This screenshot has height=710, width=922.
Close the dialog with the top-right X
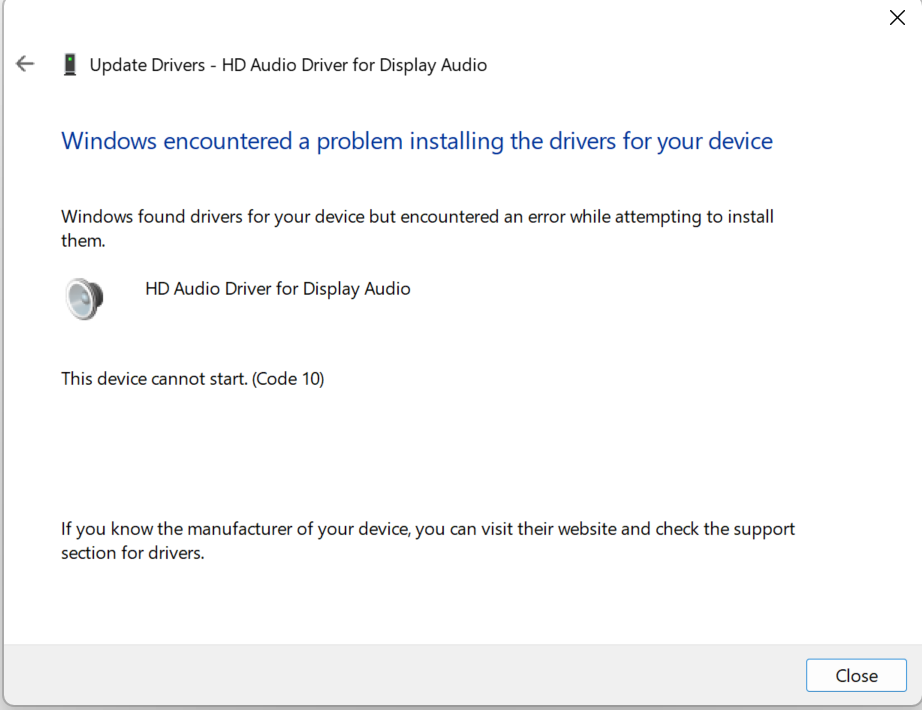[897, 19]
